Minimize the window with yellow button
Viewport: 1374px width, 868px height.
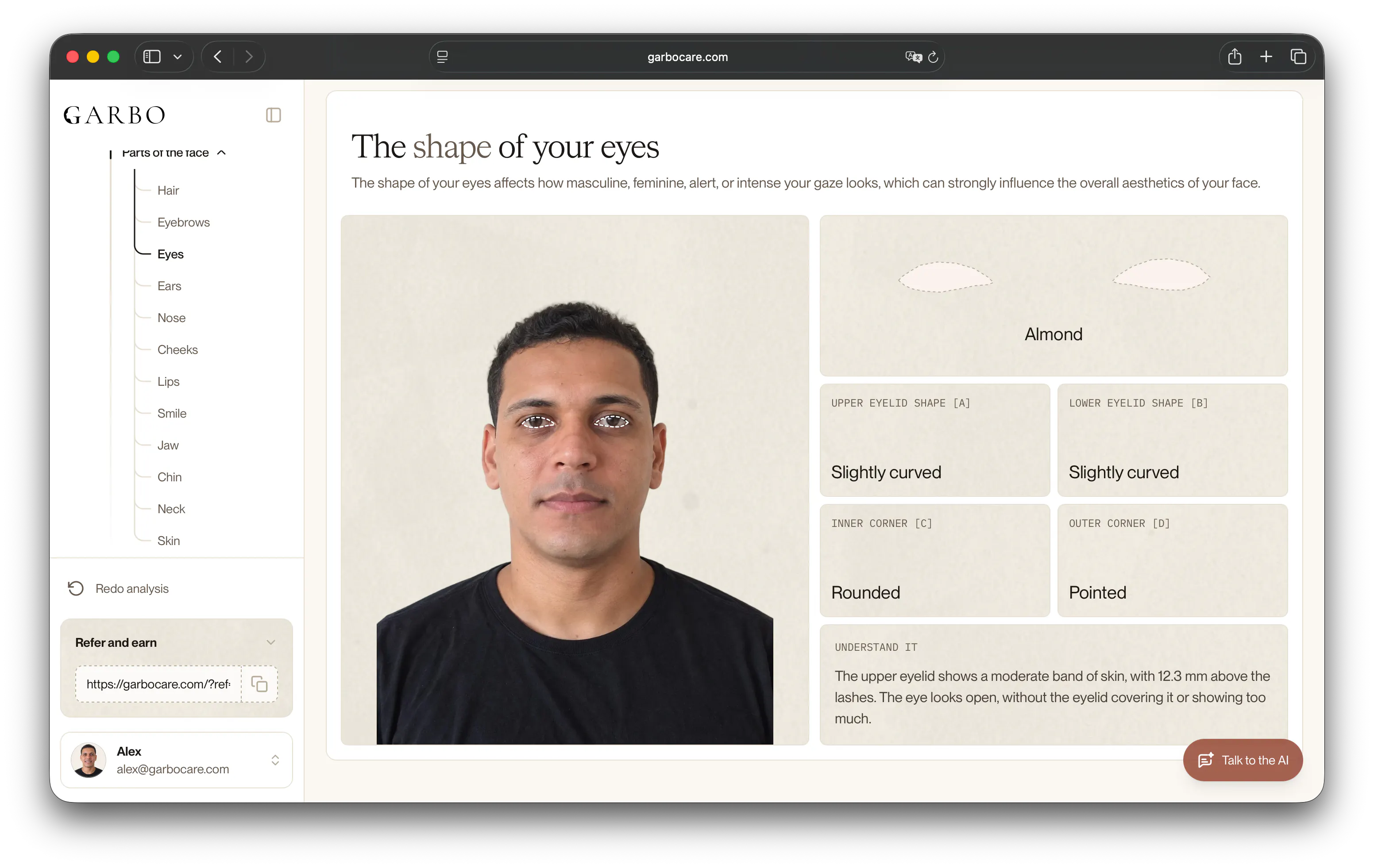click(x=93, y=57)
